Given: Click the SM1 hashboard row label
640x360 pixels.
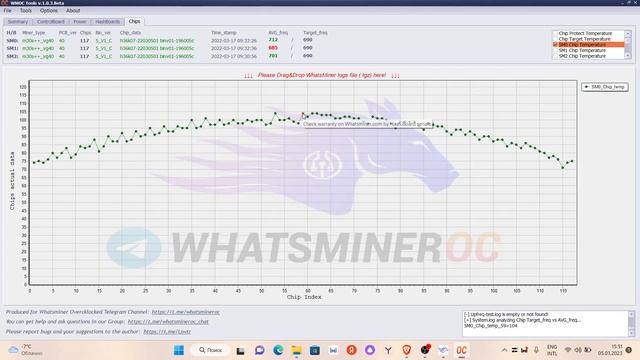Looking at the screenshot, I should [12, 48].
